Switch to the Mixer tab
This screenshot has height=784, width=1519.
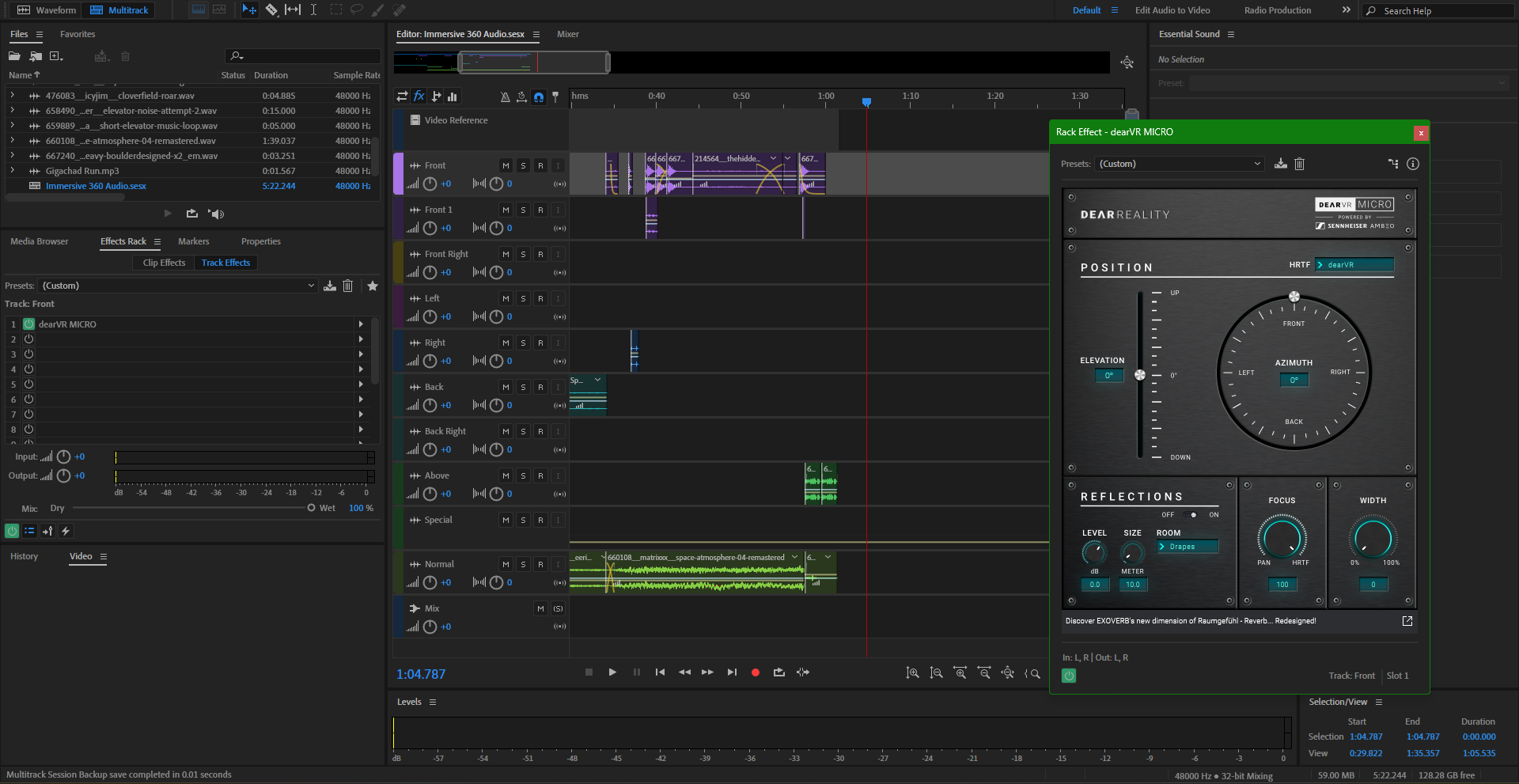tap(567, 34)
